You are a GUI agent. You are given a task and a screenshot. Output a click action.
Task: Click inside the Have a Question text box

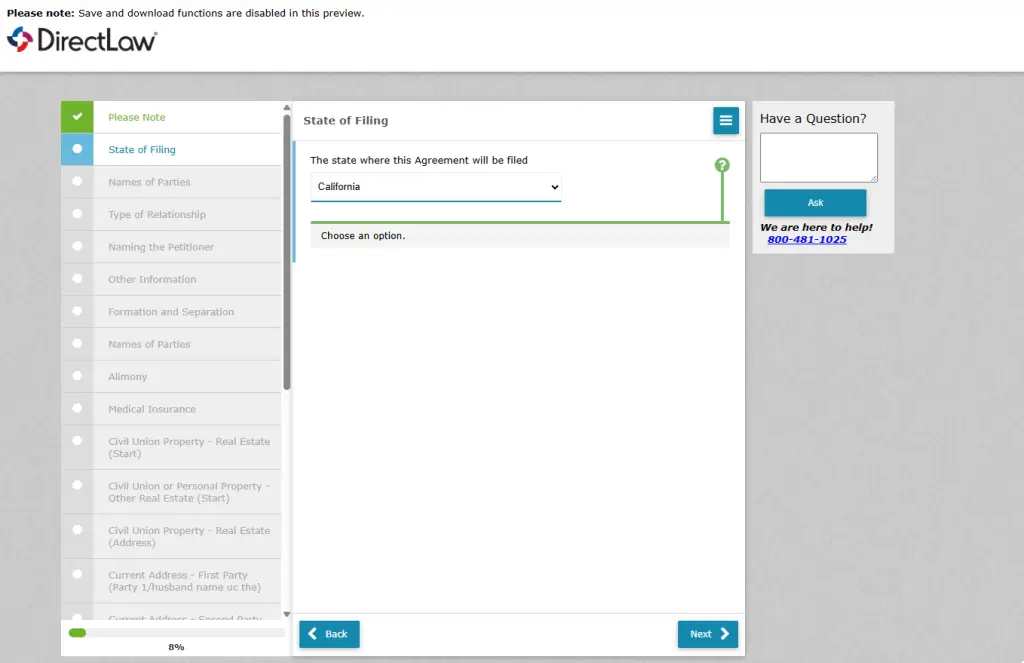click(818, 157)
